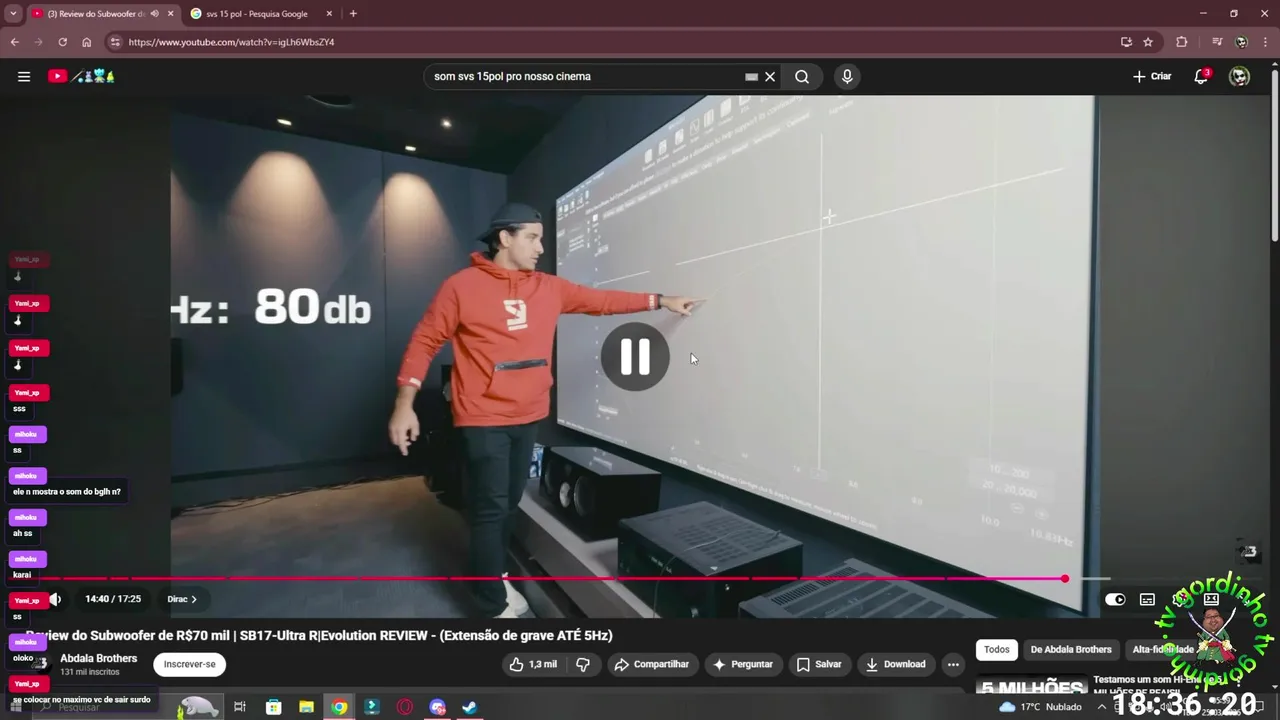
Task: Toggle subtitles in the player
Action: (1147, 599)
